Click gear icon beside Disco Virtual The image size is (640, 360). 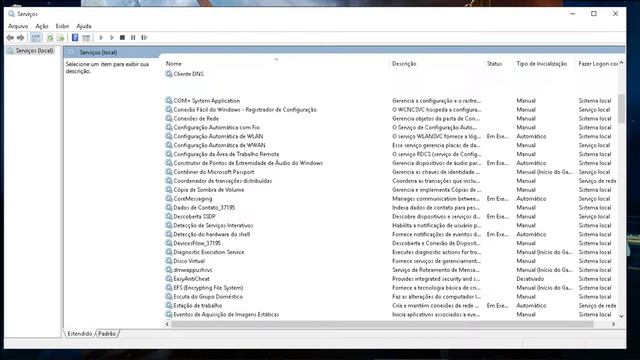(x=169, y=260)
